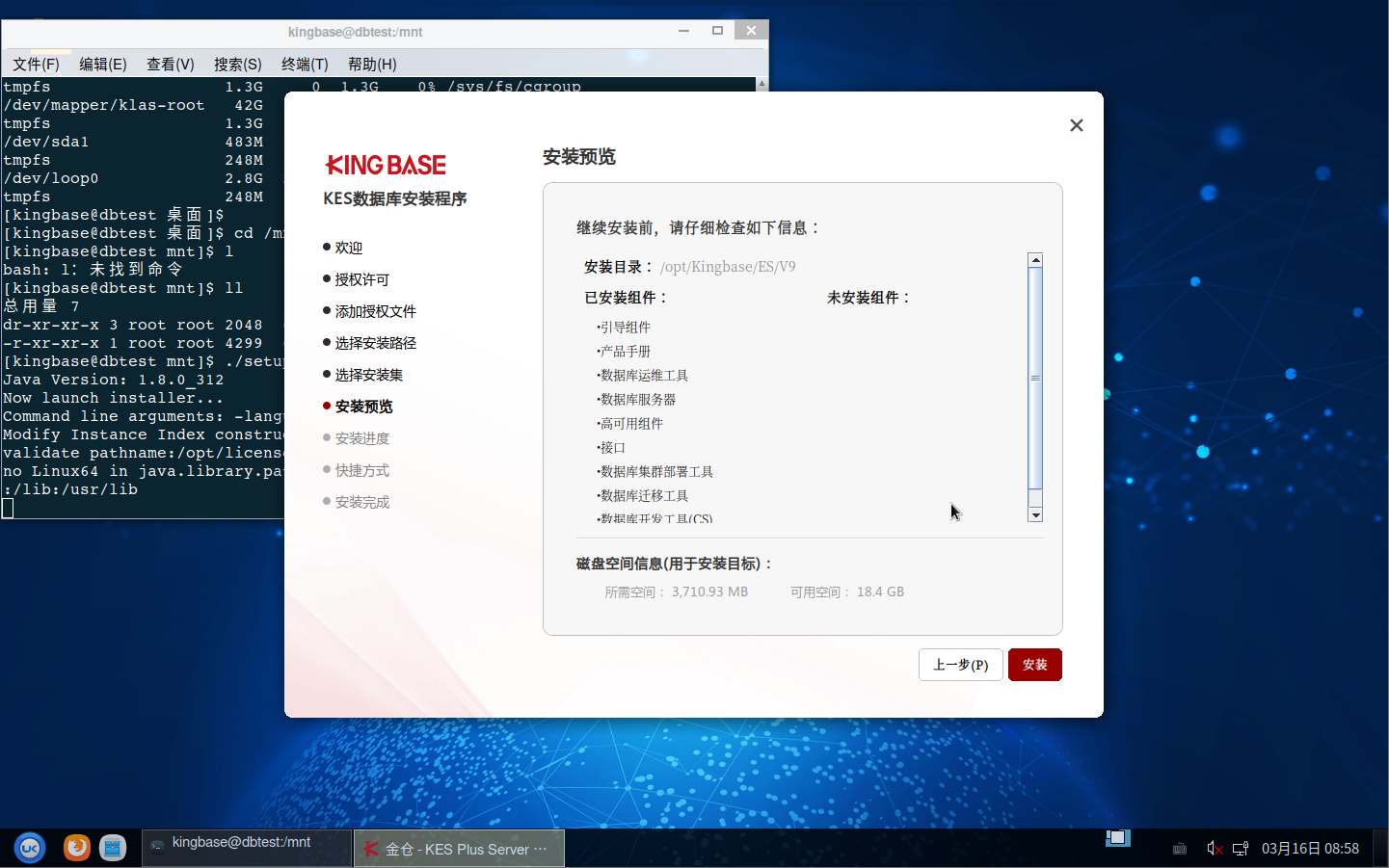The image size is (1389, 868).
Task: Minimize the terminal window
Action: [x=683, y=31]
